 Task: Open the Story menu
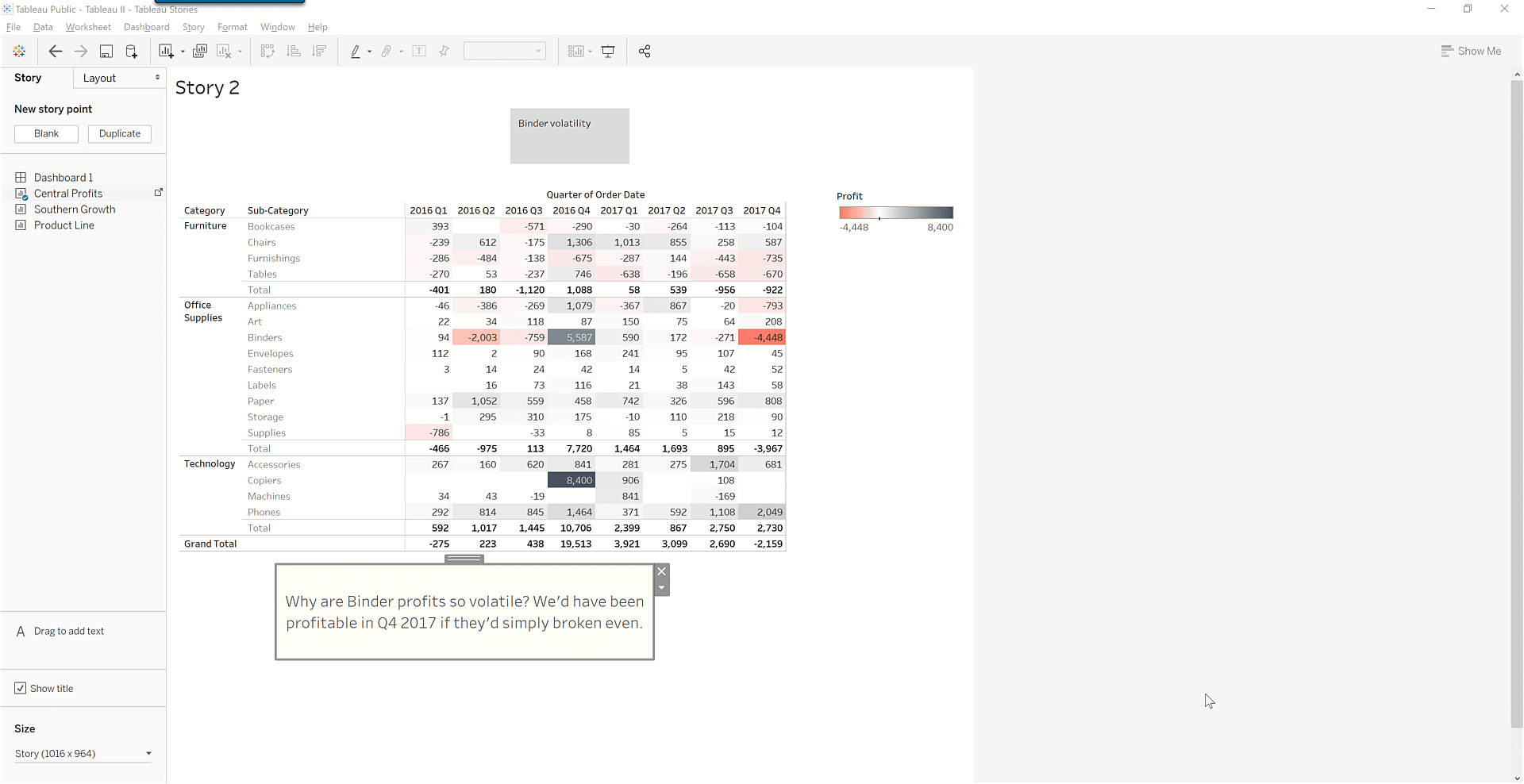coord(193,27)
